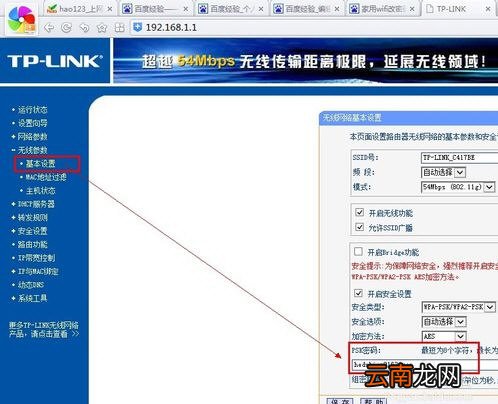Click the 保存 button
Viewport: 498px width, 404px height.
[x=340, y=401]
